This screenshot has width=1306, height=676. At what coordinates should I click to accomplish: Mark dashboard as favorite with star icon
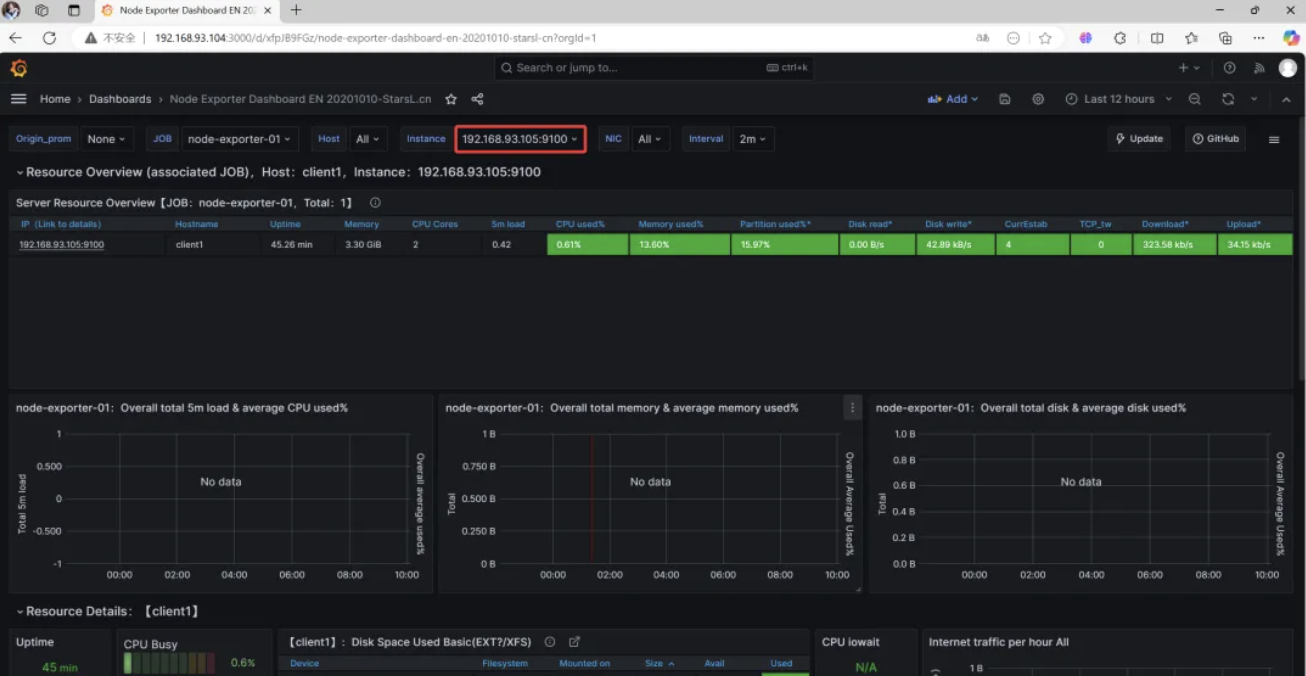[451, 99]
